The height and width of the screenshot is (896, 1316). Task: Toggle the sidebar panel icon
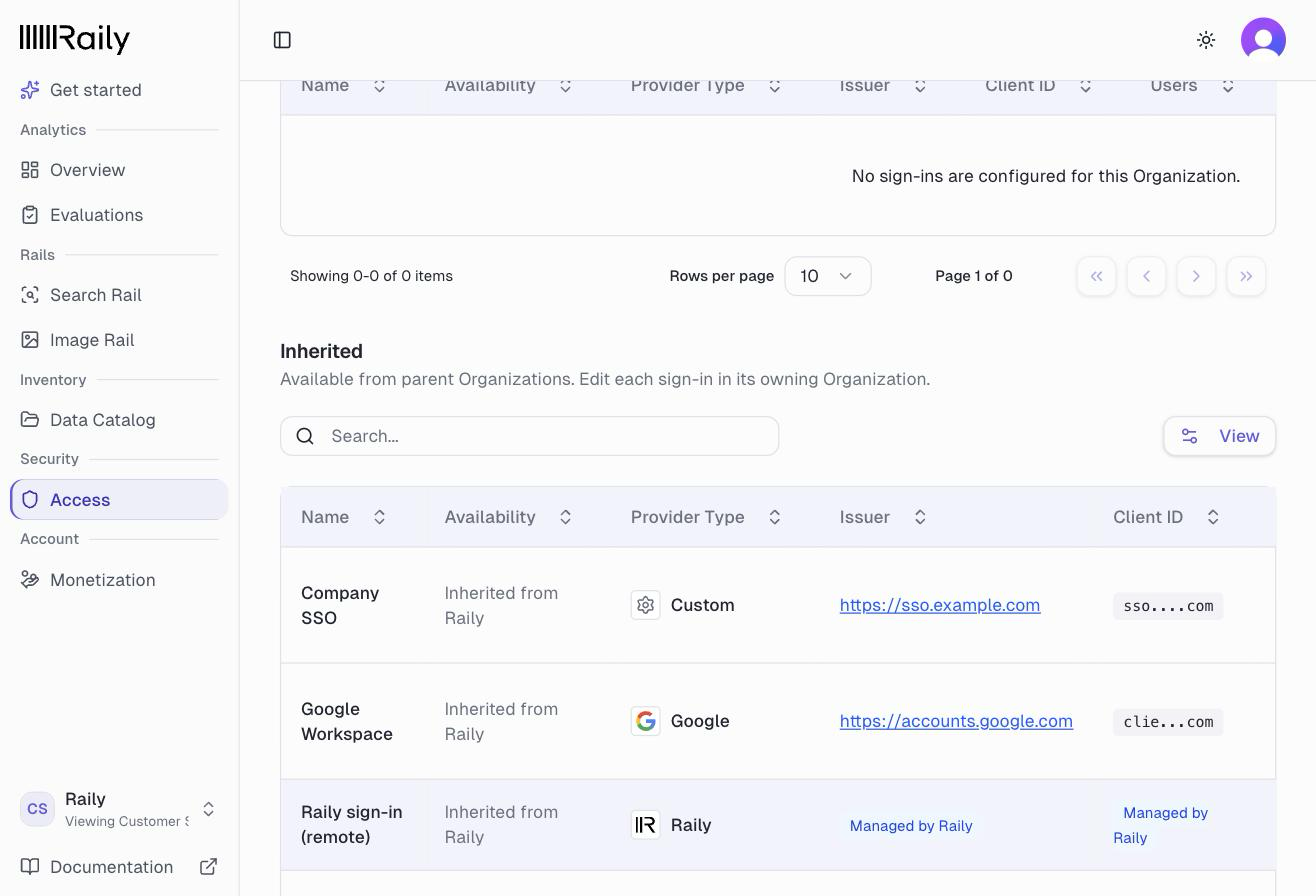pyautogui.click(x=282, y=40)
